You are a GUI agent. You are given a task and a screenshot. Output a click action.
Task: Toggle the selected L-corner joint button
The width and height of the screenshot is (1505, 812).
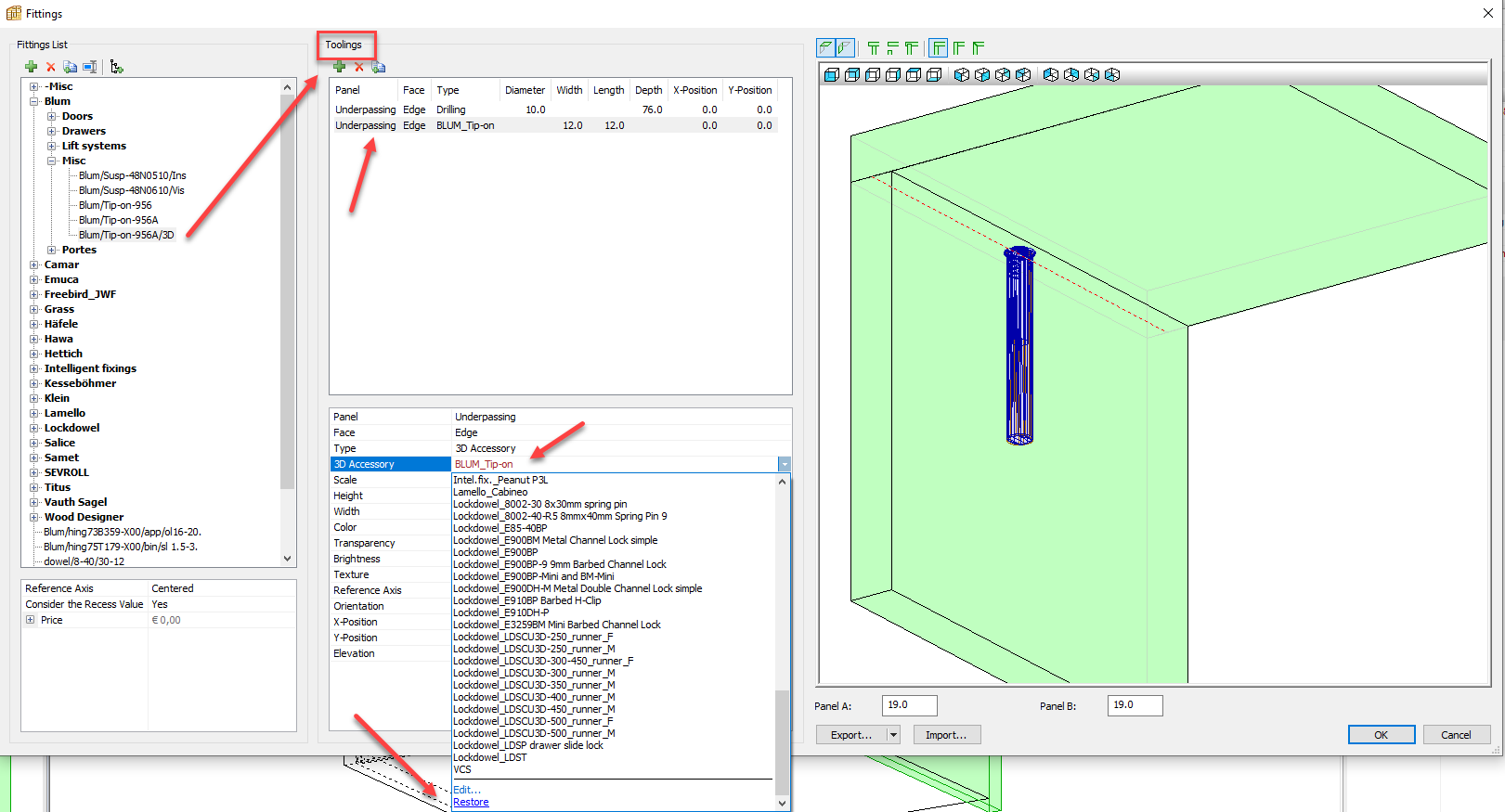click(x=939, y=48)
